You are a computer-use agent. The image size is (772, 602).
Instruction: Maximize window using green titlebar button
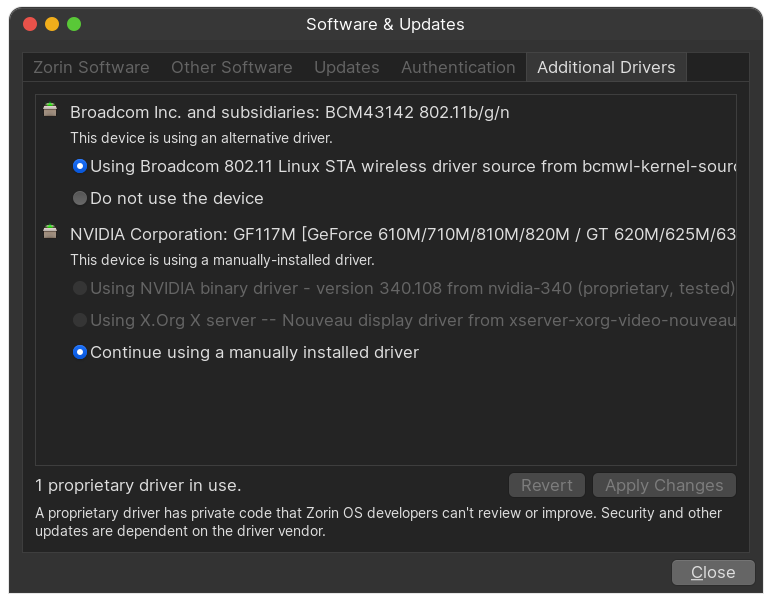click(74, 24)
